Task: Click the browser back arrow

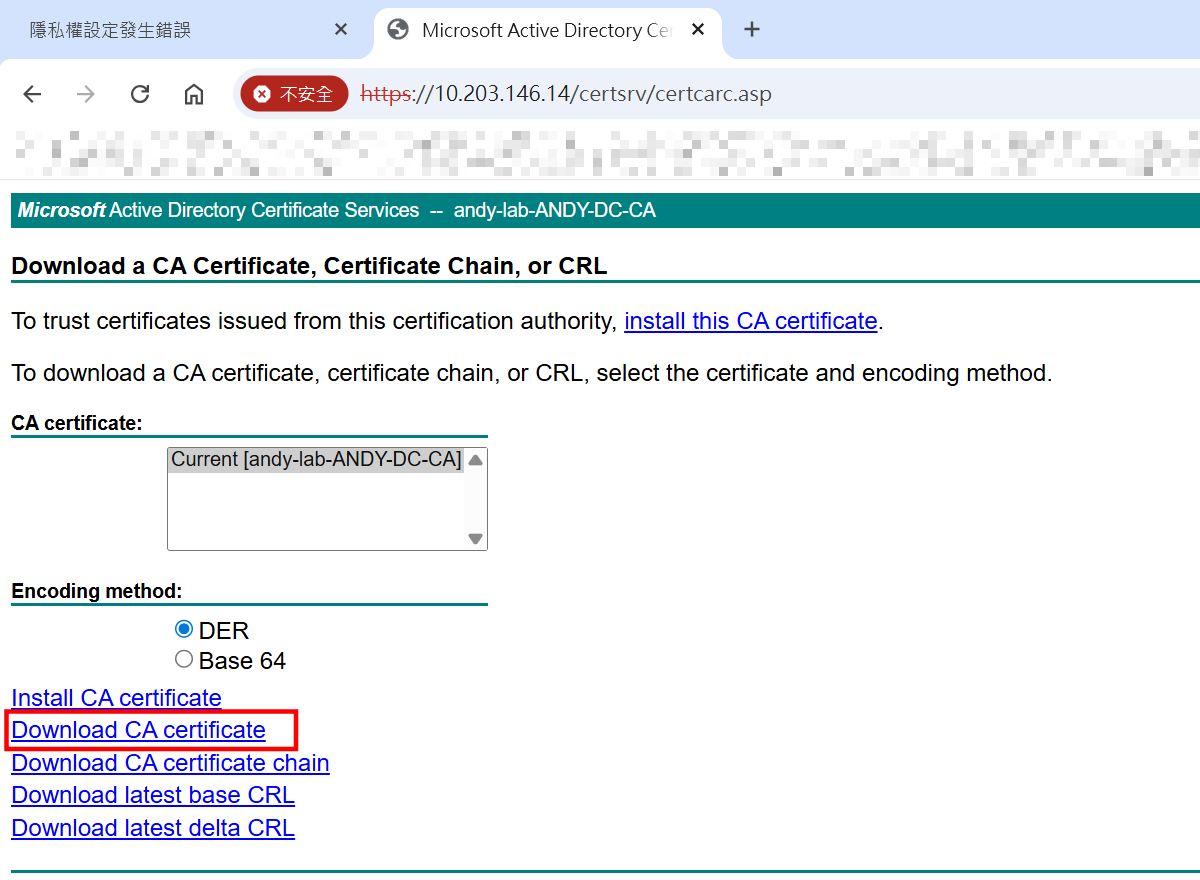Action: (32, 94)
